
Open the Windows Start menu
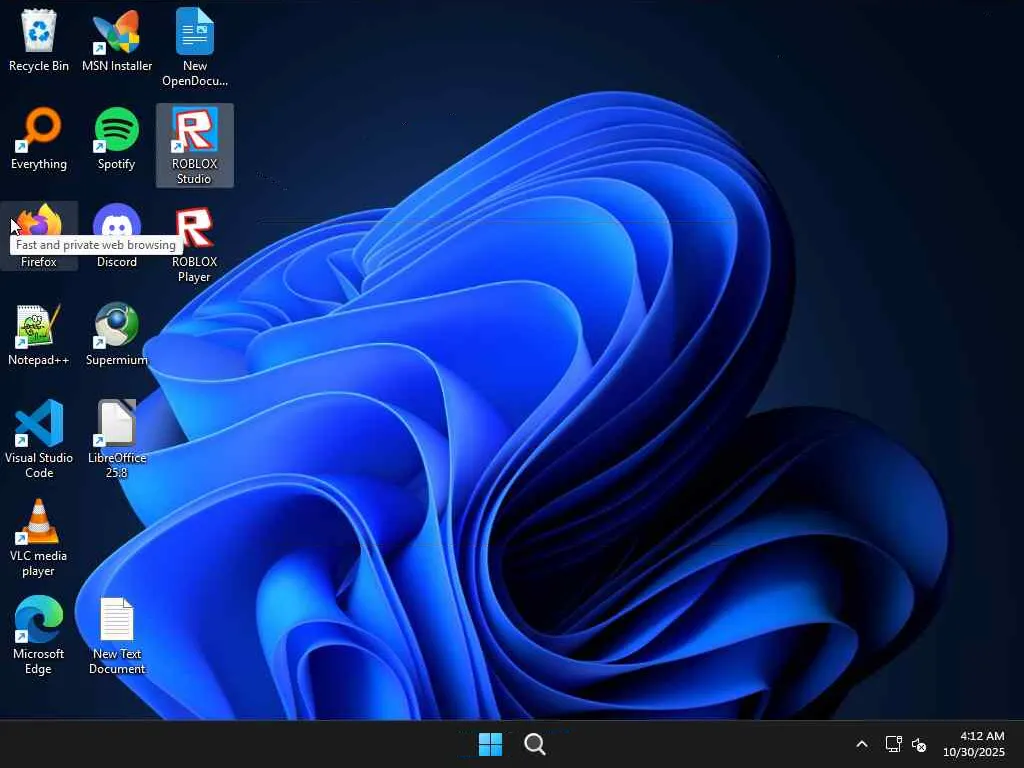click(490, 744)
